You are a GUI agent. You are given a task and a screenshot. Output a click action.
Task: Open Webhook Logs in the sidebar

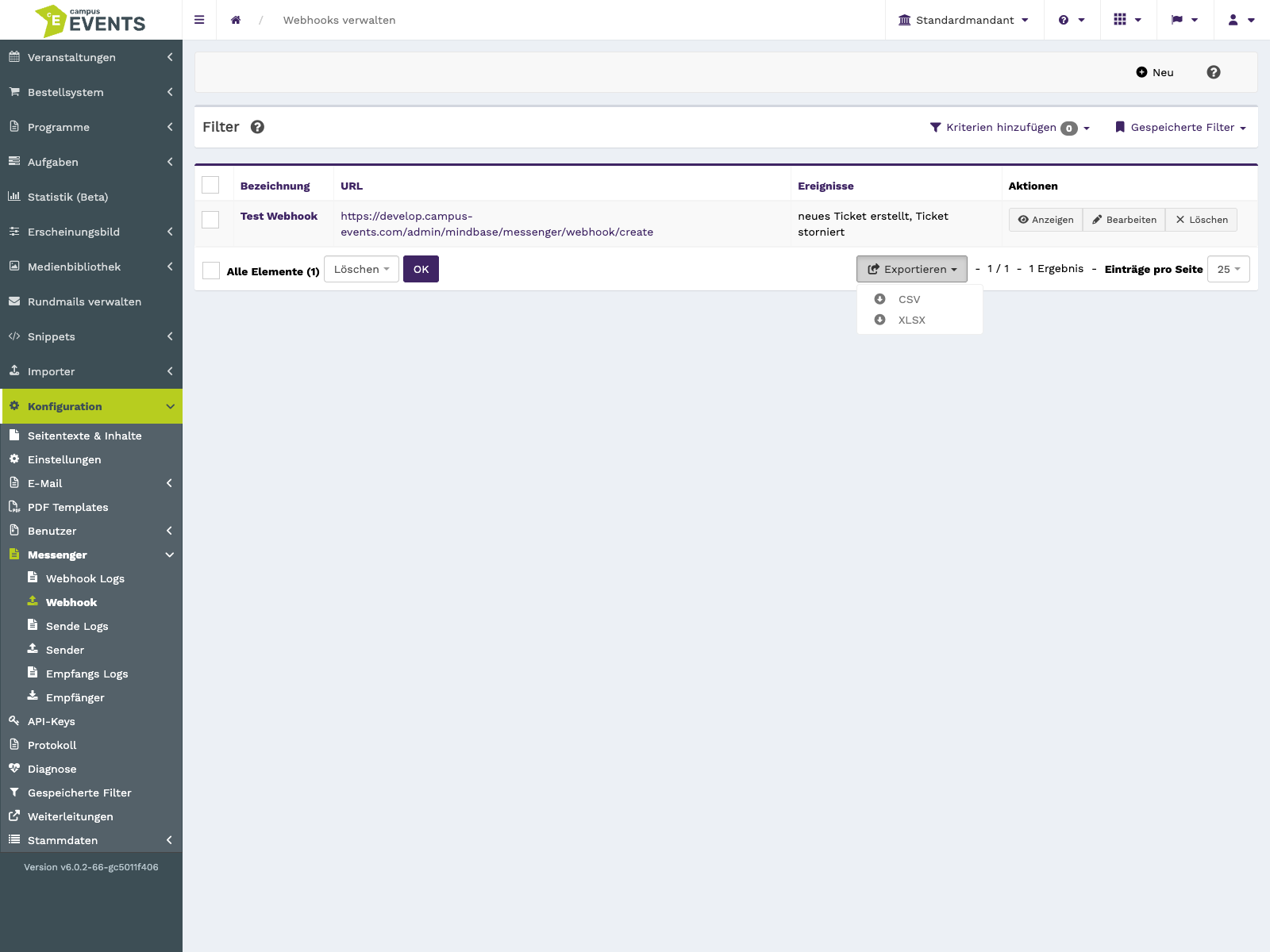click(x=85, y=578)
